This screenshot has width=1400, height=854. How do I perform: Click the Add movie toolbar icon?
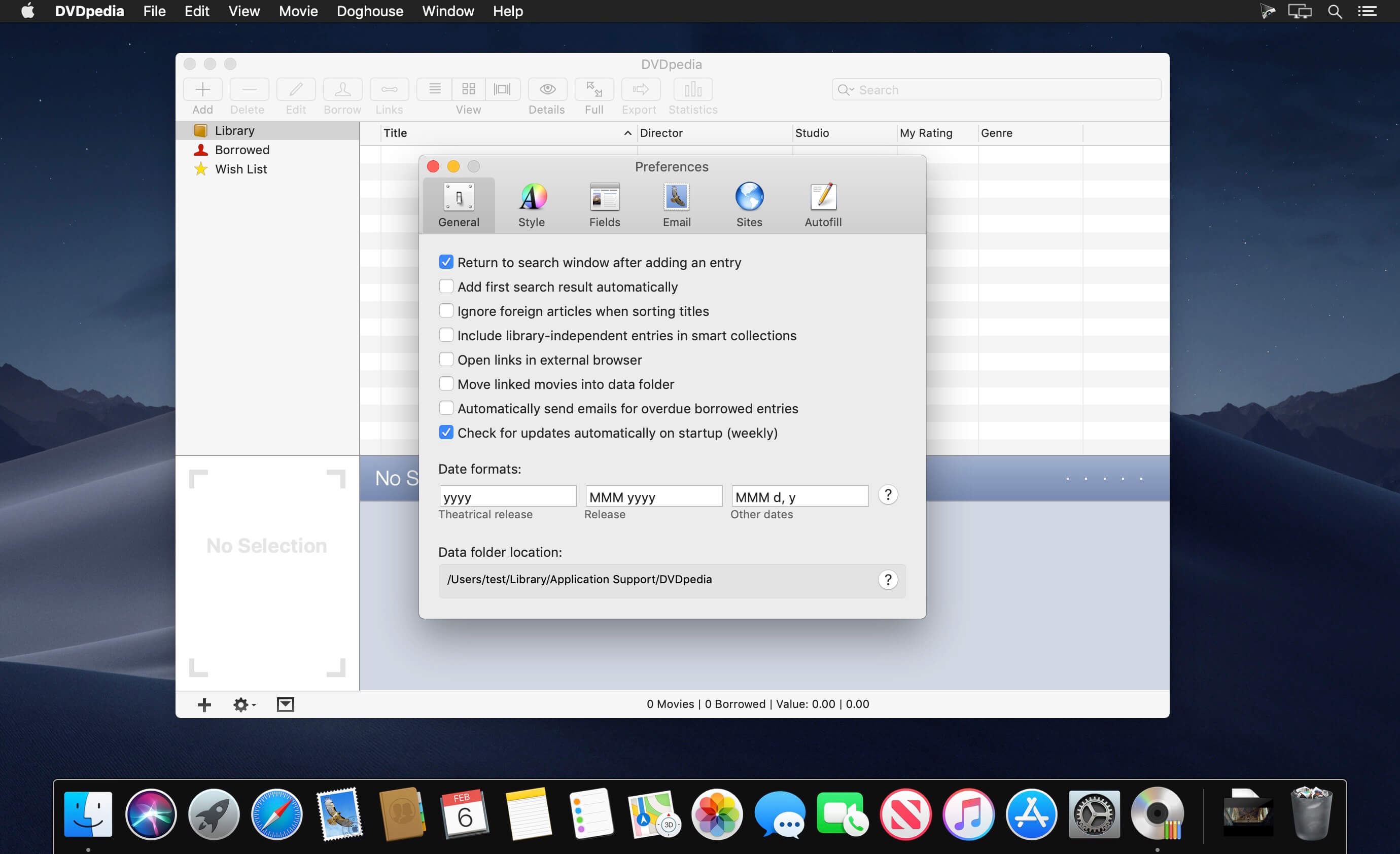pyautogui.click(x=202, y=90)
